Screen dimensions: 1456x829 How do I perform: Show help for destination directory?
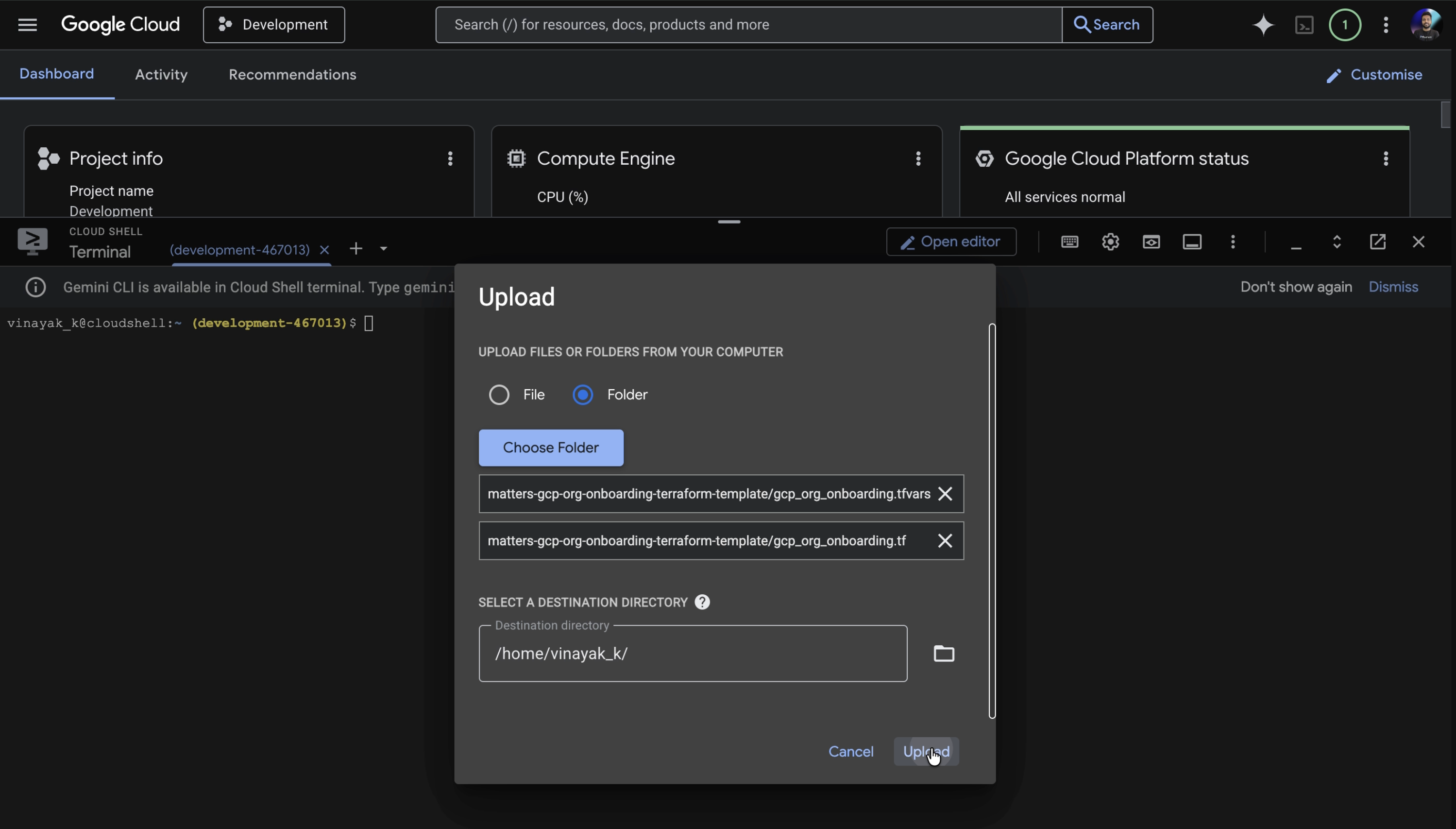tap(702, 602)
